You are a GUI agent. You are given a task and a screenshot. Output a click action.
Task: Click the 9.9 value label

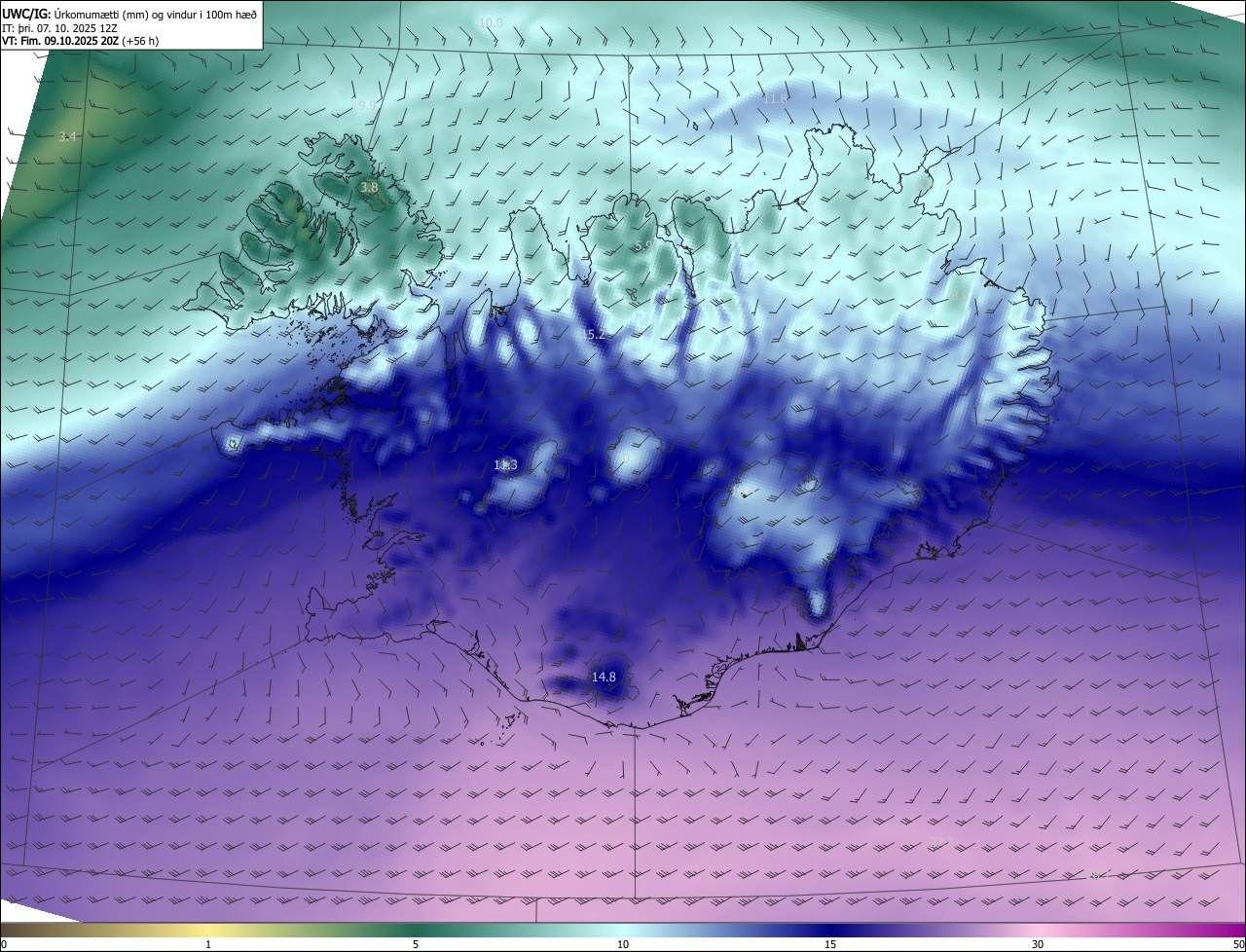(367, 105)
